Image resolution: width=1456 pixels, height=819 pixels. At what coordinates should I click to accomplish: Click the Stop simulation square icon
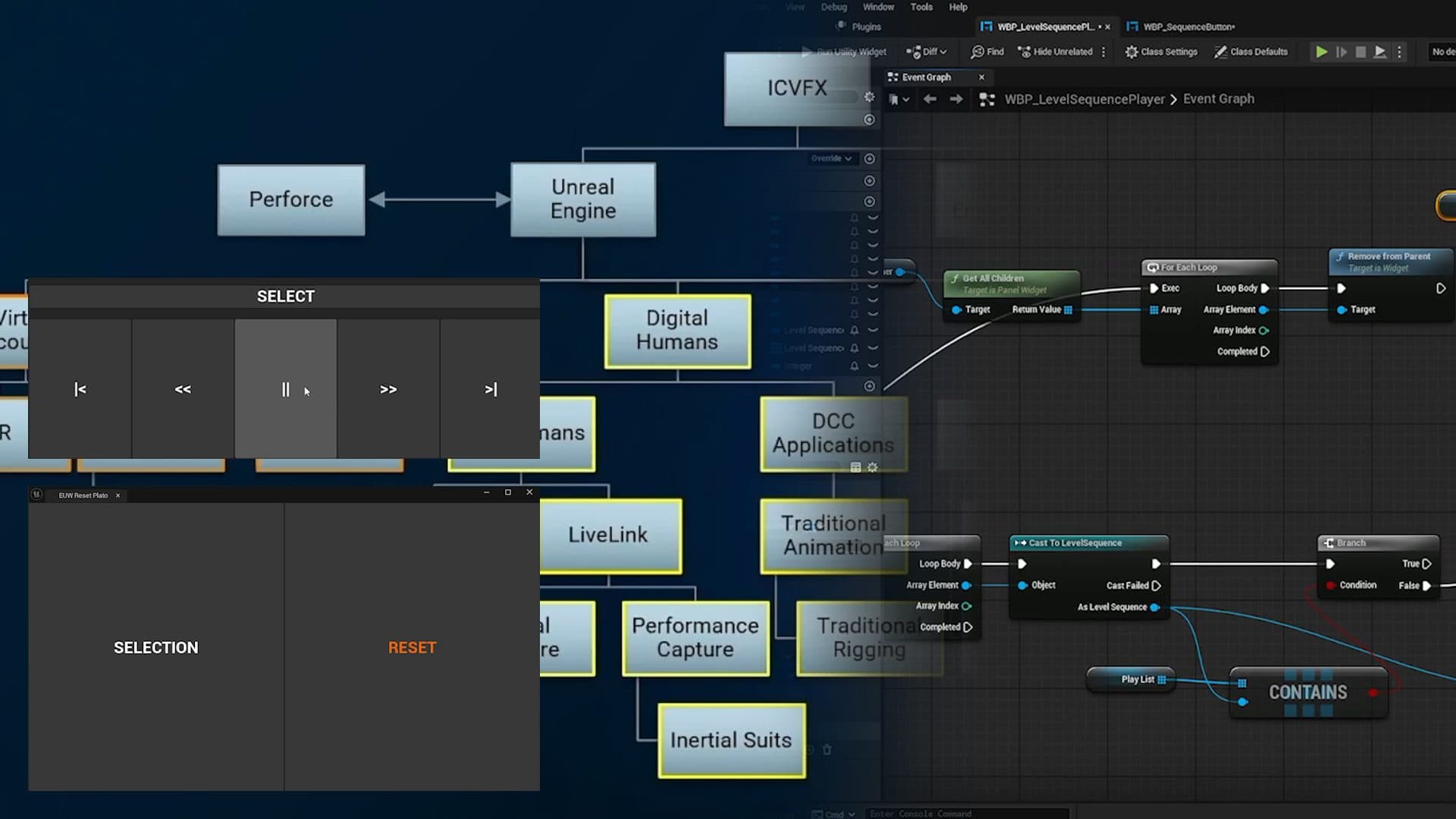pos(1360,52)
